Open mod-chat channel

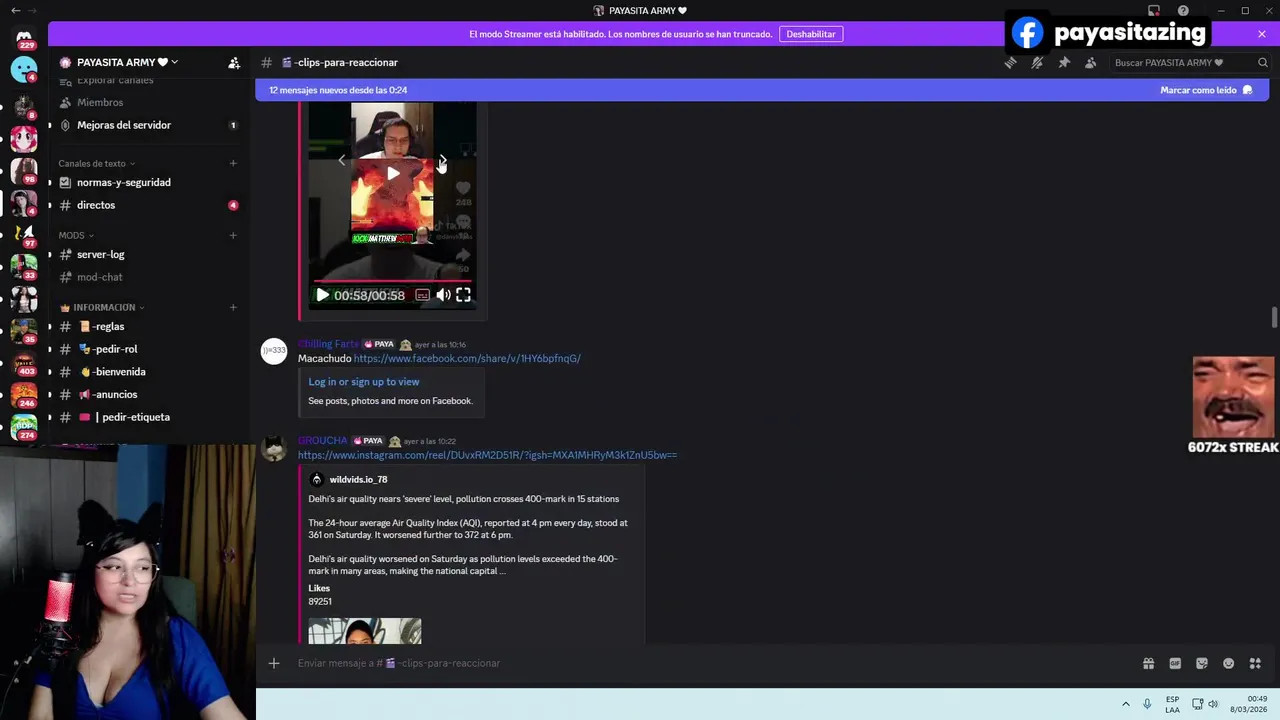100,277
